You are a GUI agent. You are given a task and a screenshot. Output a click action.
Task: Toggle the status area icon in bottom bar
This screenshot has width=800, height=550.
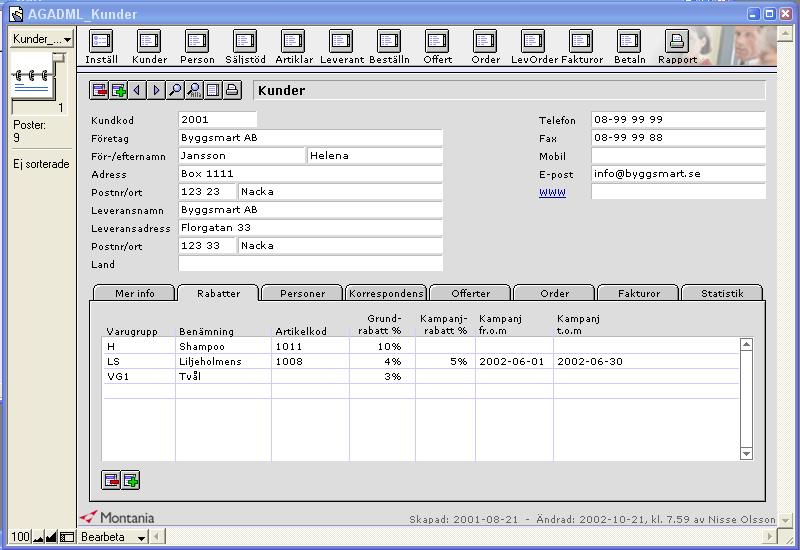point(67,538)
